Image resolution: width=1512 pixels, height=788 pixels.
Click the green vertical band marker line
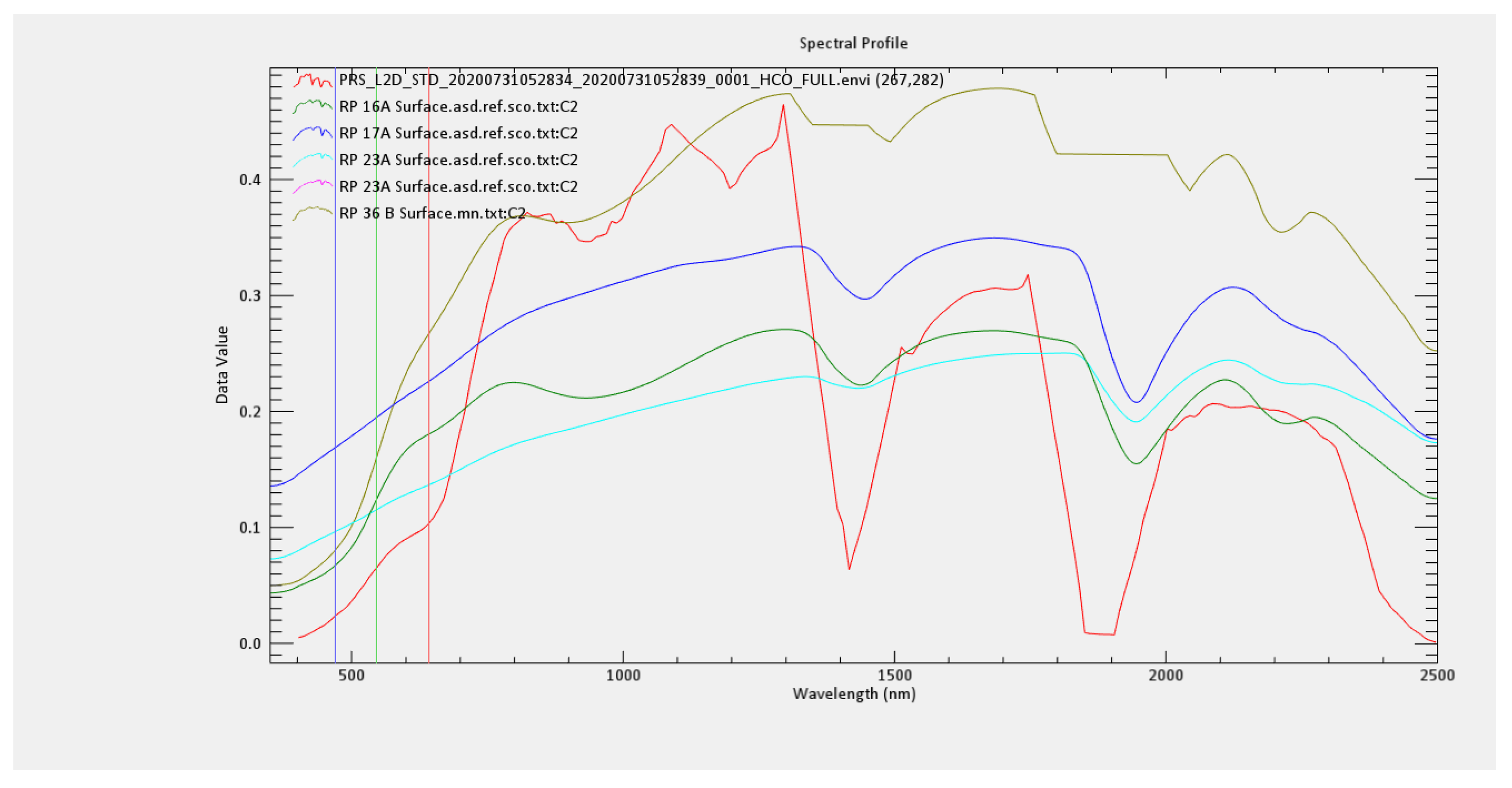tap(376, 293)
